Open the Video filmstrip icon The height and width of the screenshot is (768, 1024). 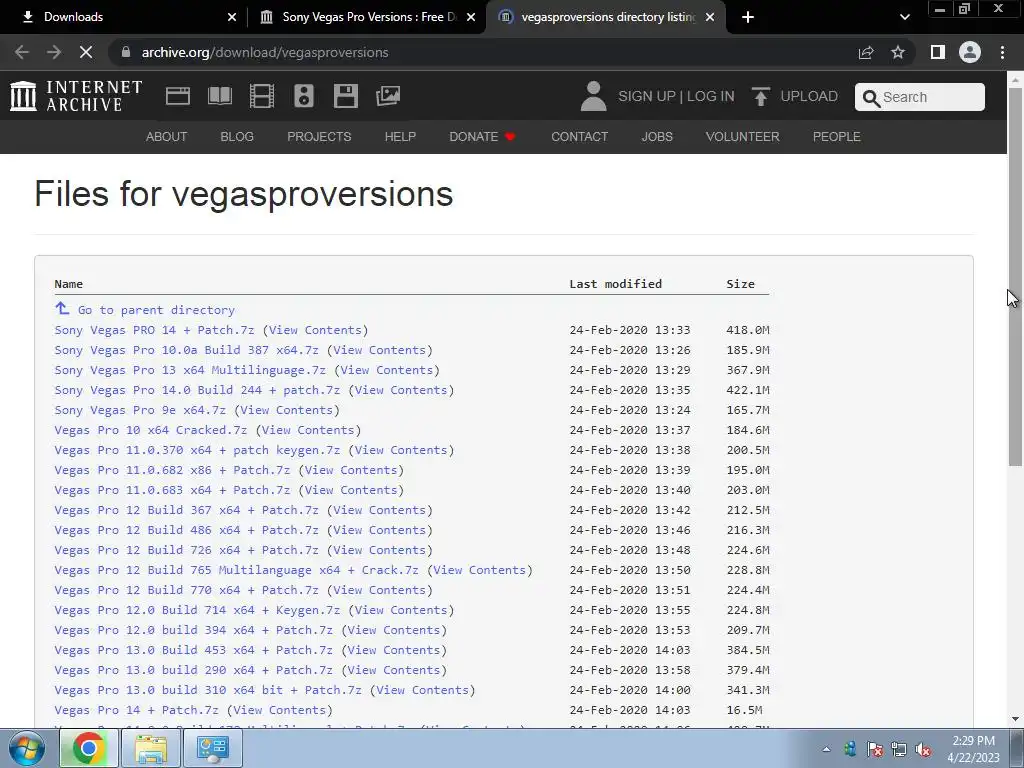(x=262, y=96)
